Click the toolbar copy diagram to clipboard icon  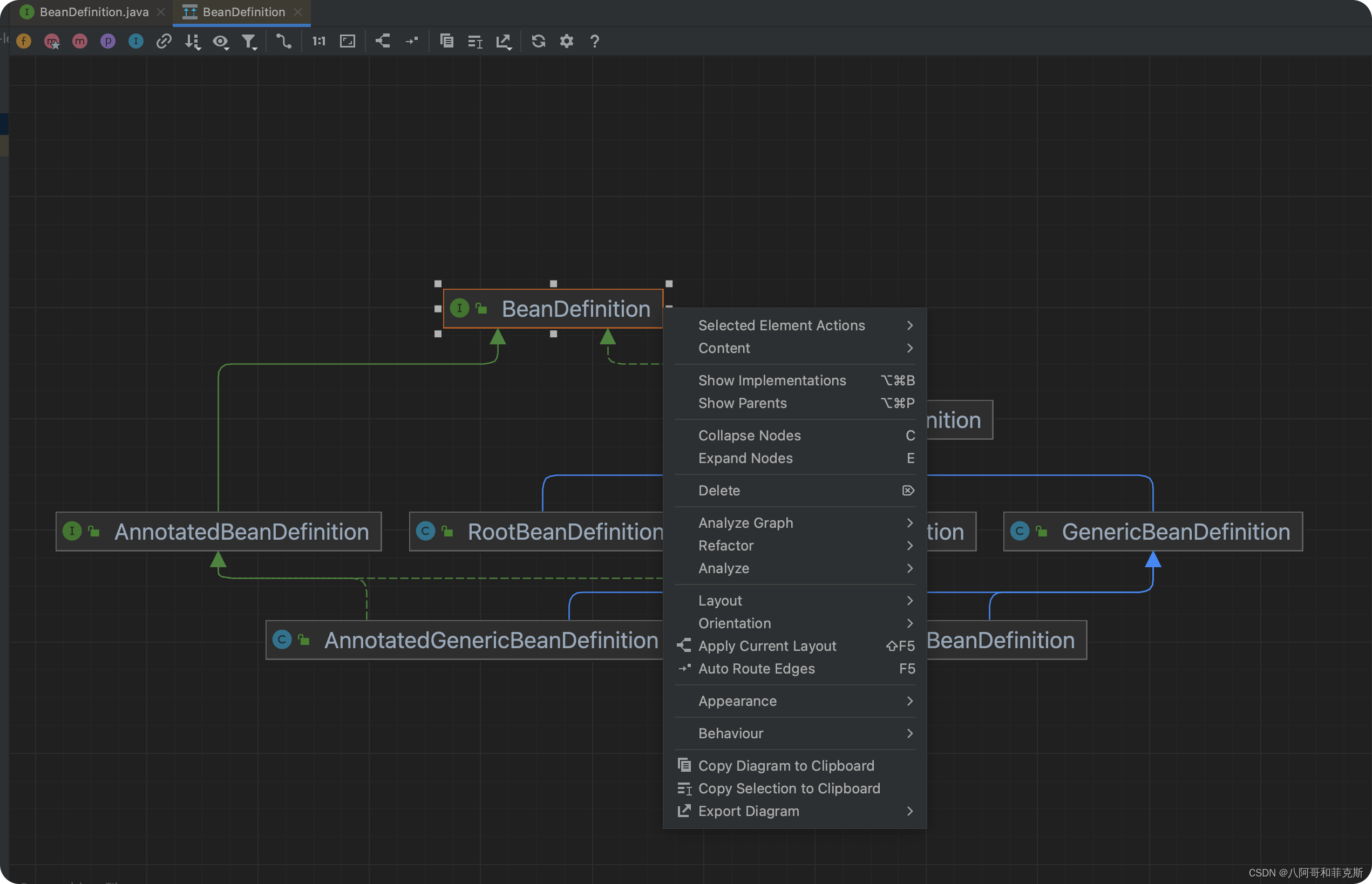click(446, 42)
